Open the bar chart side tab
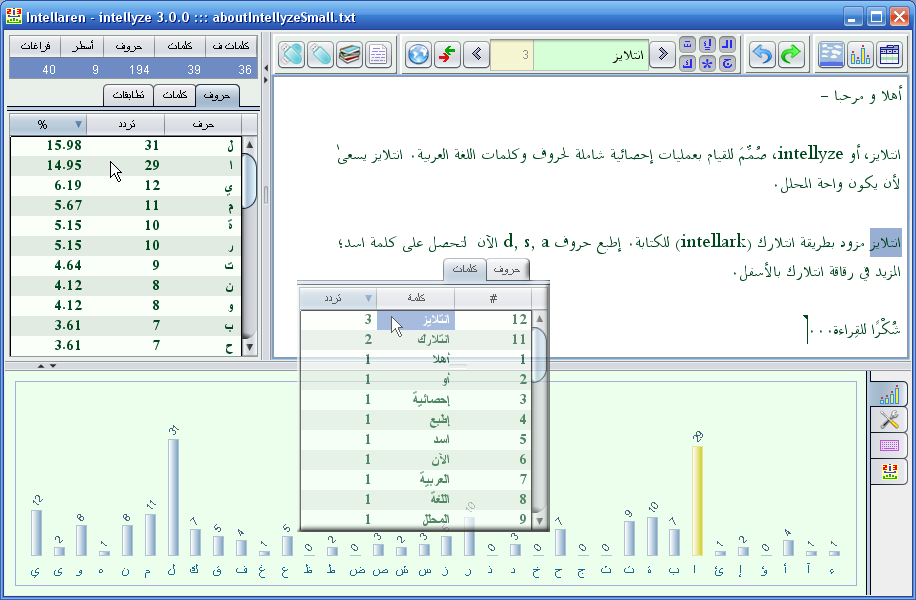Screen dimensions: 916x600 tap(889, 394)
